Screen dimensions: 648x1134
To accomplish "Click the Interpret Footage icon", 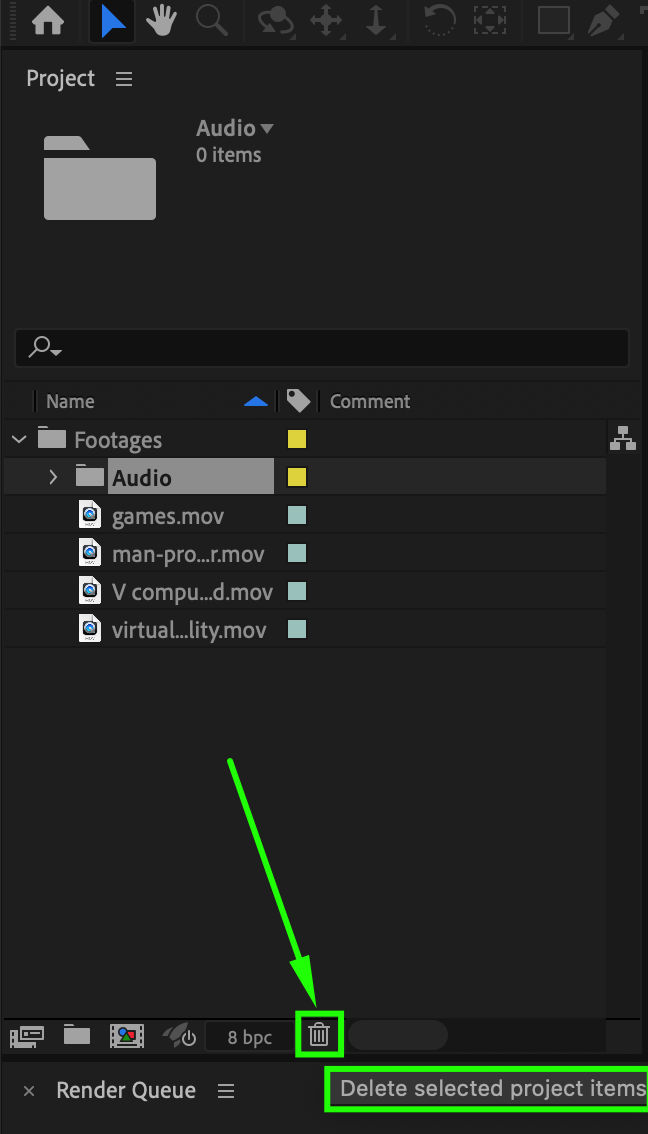I will [27, 1036].
